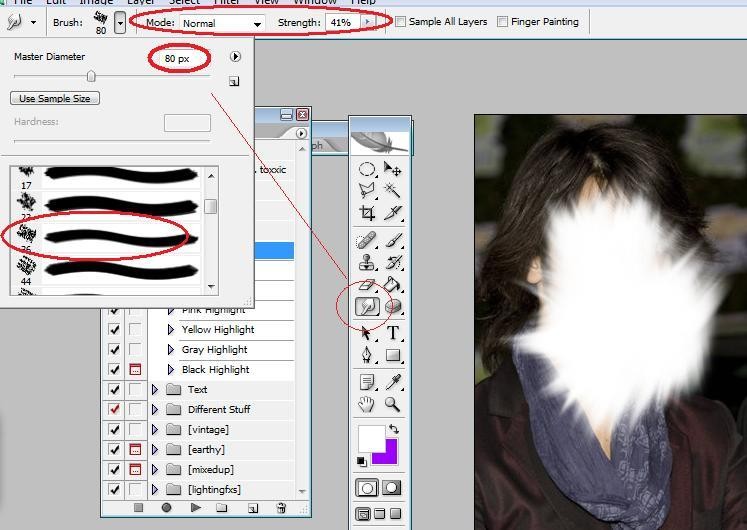Toggle dialog icon for [mixedup] set
Viewport: 747px width, 530px height.
[x=135, y=470]
